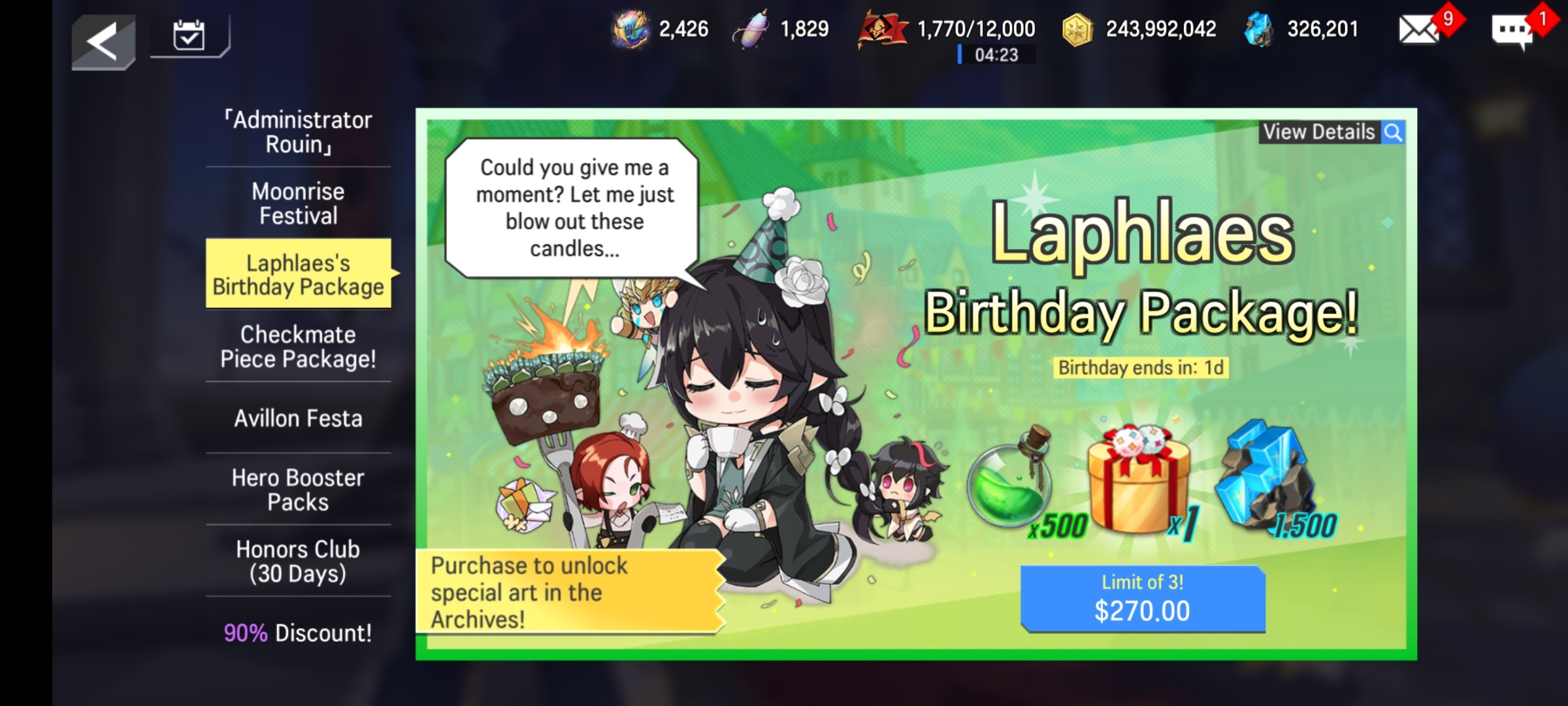Tap the blue skystone crystal icon
Viewport: 1568px width, 706px height.
coord(1259,30)
